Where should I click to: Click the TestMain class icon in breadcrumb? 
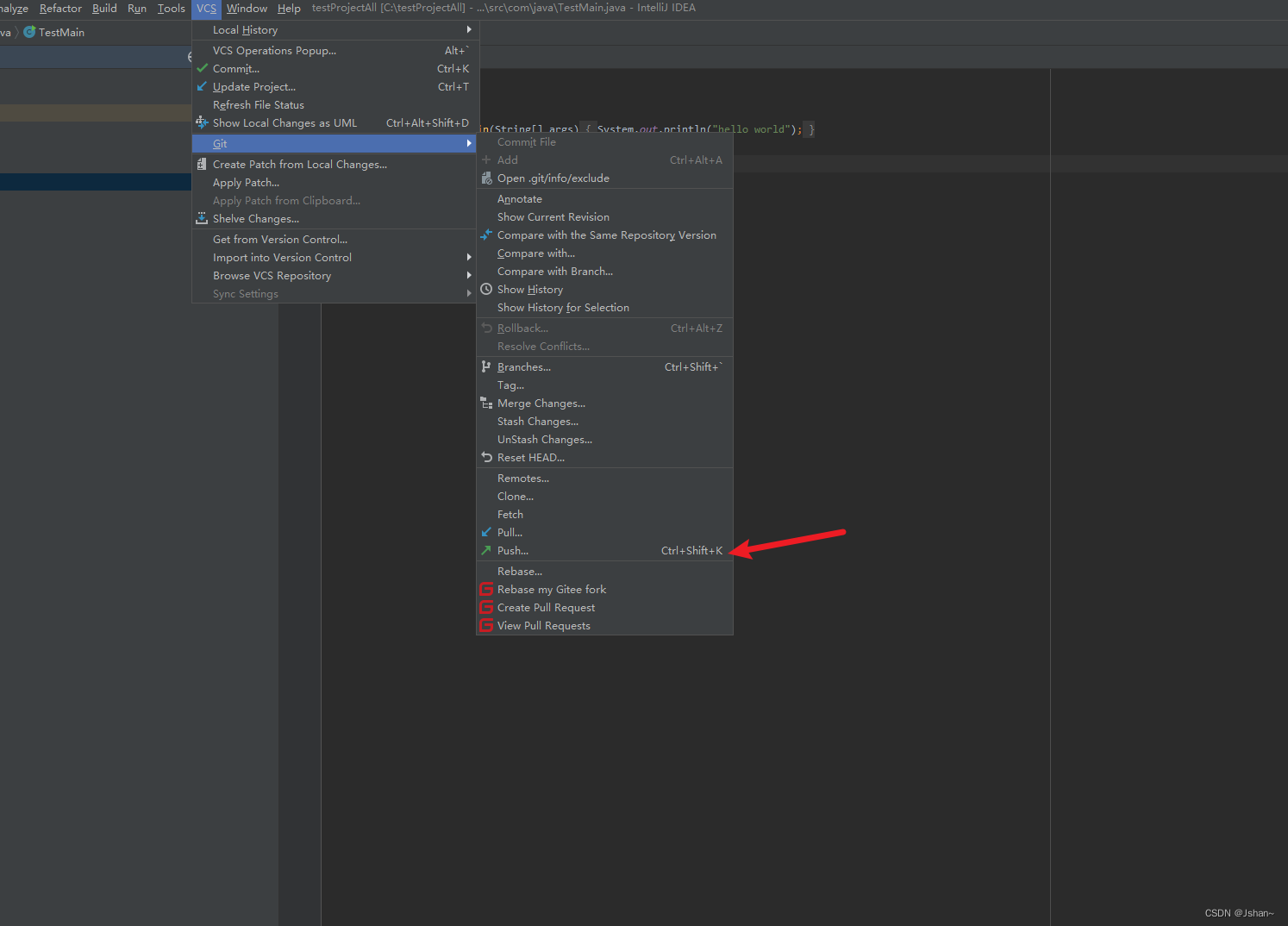(29, 32)
